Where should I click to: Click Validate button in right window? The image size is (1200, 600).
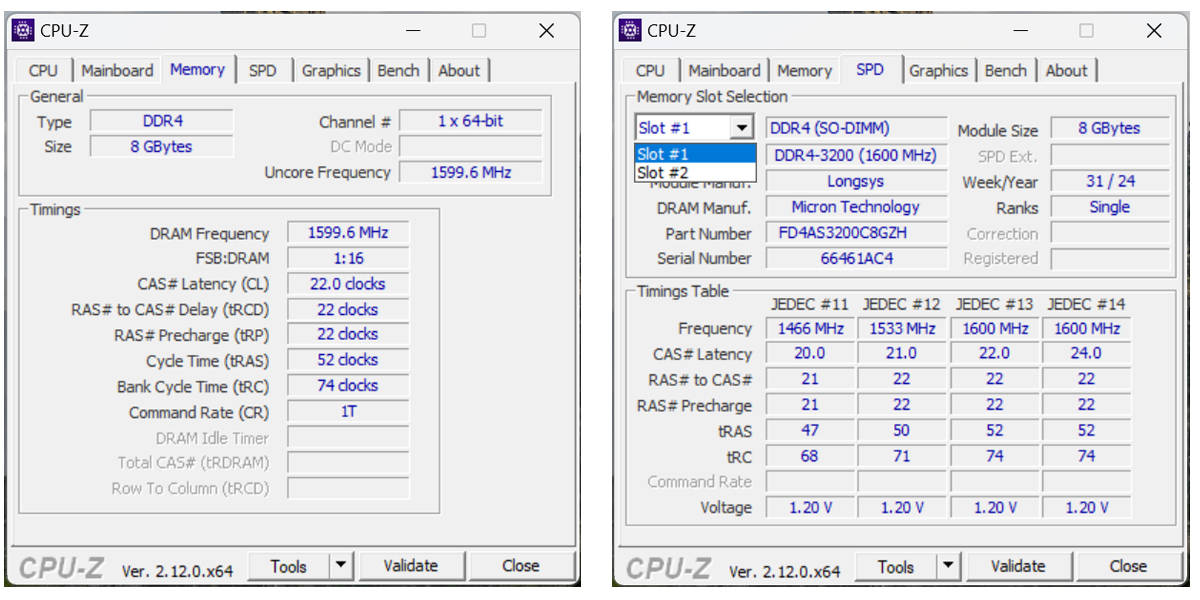(1017, 567)
